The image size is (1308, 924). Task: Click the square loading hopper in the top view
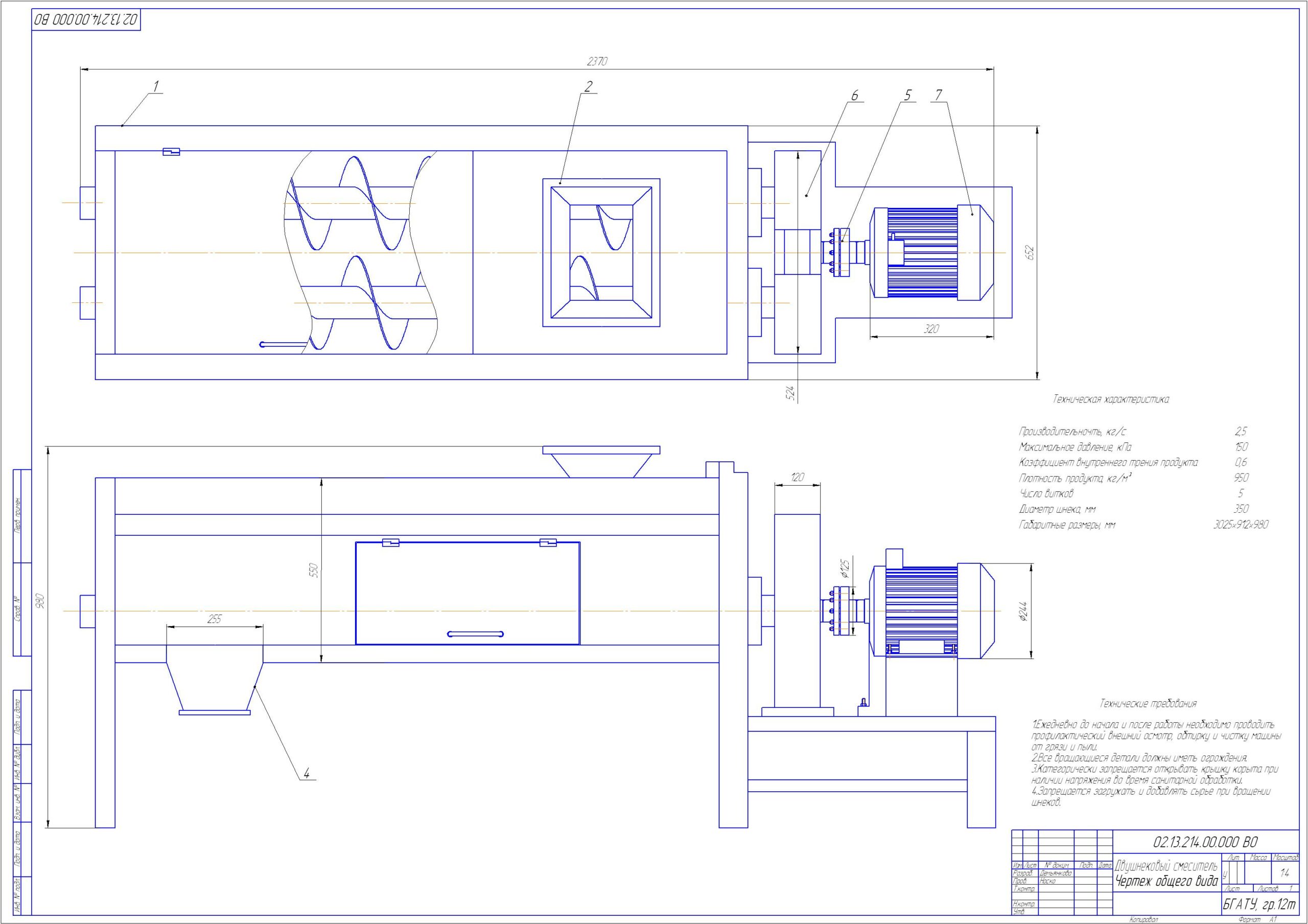[x=601, y=252]
